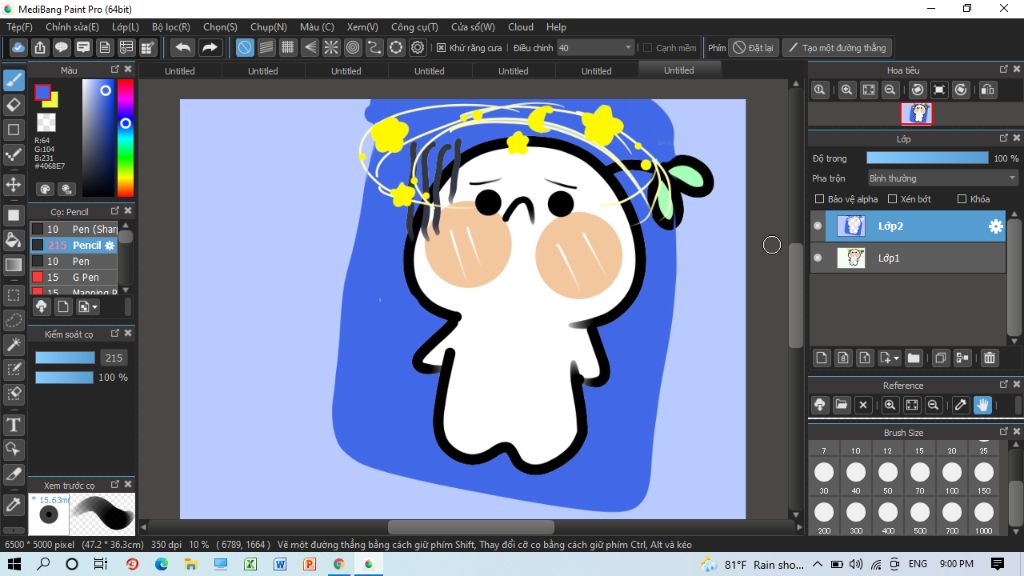
Task: Click the Undo arrow in the toolbar
Action: click(x=184, y=48)
